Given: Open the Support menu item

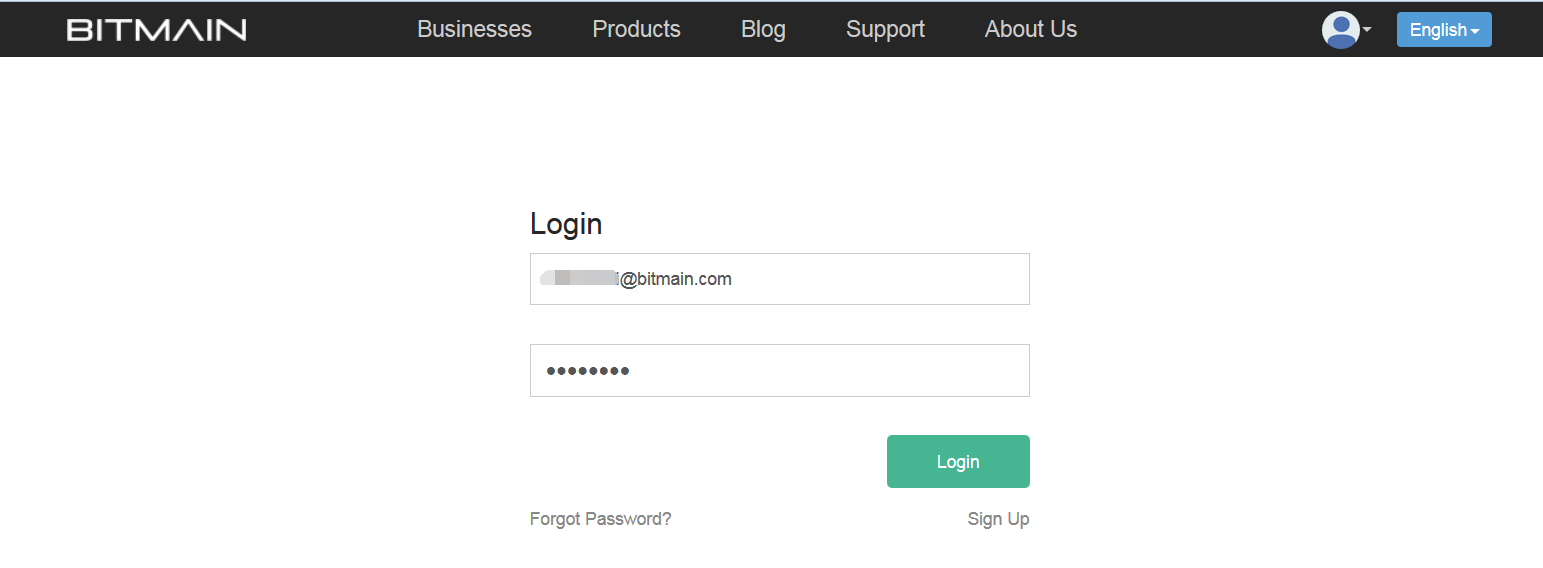Looking at the screenshot, I should point(885,30).
